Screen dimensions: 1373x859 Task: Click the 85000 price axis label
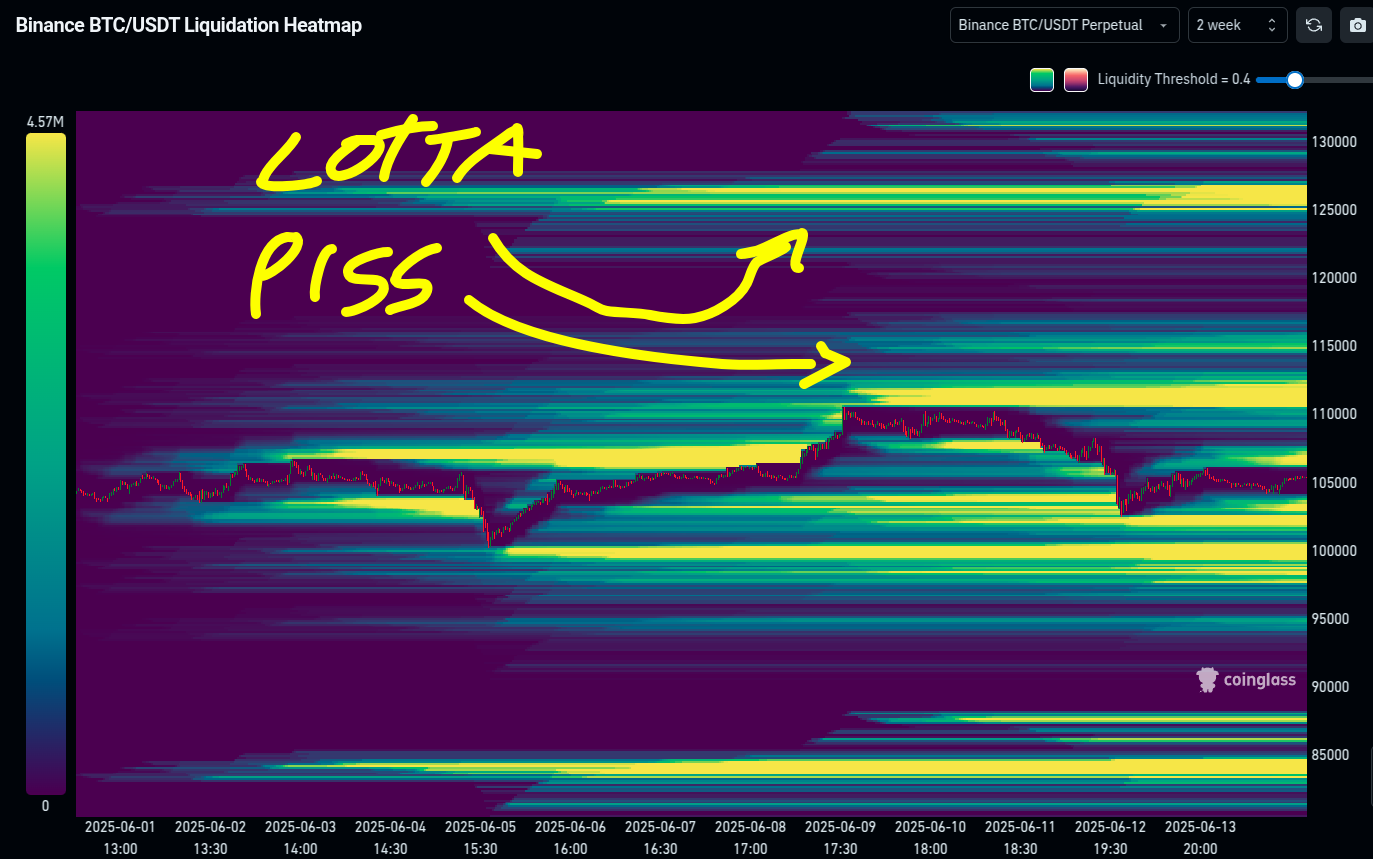click(1332, 755)
